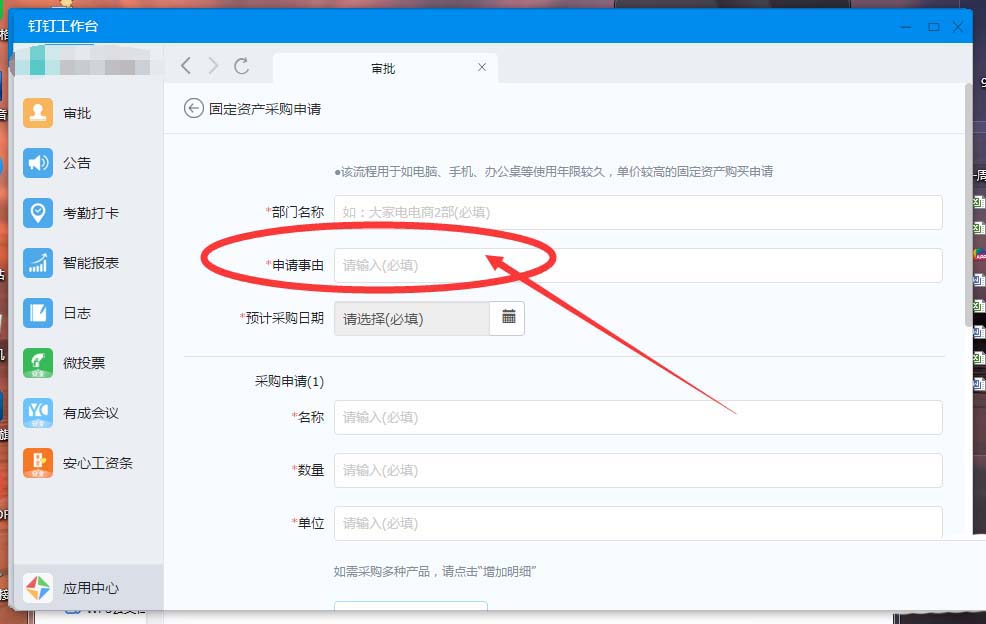Select the 预计采购日期 date field
The width and height of the screenshot is (986, 624).
point(412,318)
